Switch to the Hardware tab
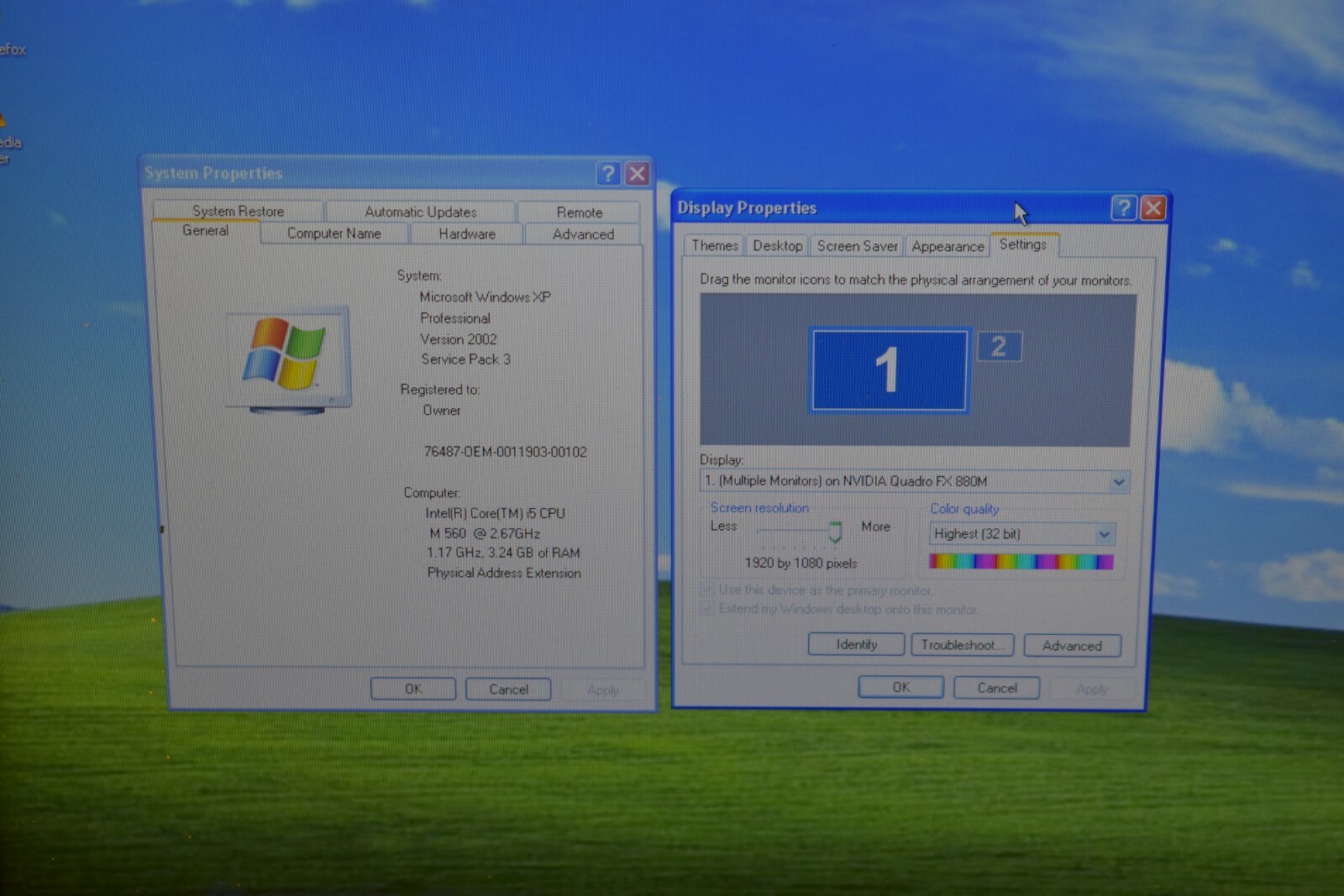The width and height of the screenshot is (1344, 896). click(467, 234)
